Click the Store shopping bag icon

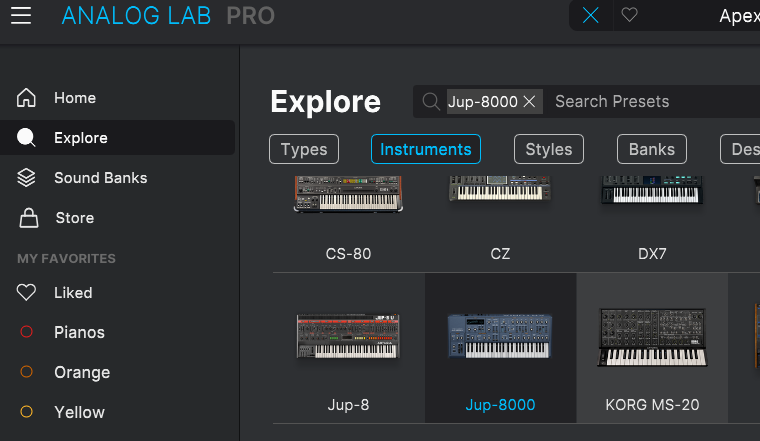(29, 218)
